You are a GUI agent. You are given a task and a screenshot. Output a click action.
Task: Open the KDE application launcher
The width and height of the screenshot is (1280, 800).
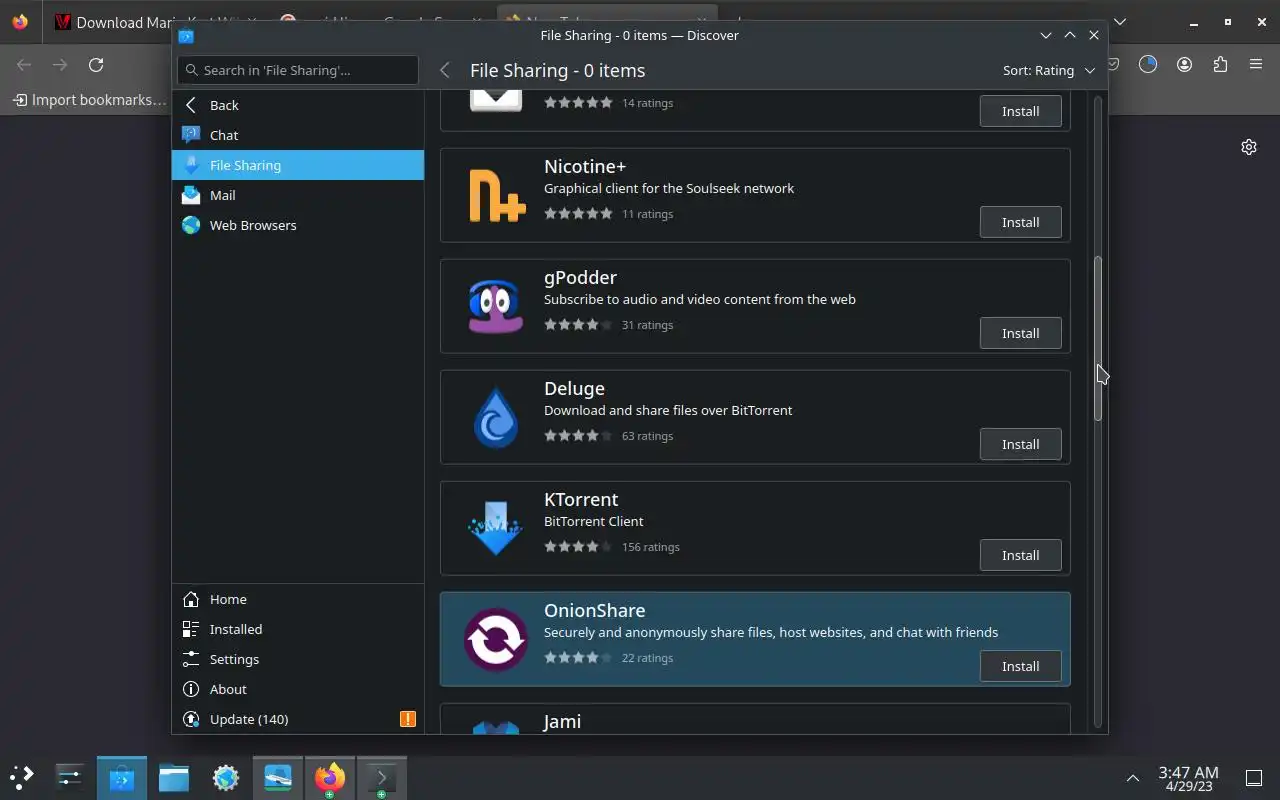point(22,777)
